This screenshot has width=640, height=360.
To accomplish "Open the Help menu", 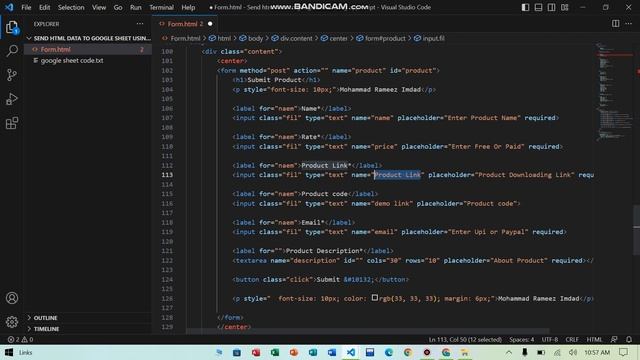I will [x=188, y=7].
